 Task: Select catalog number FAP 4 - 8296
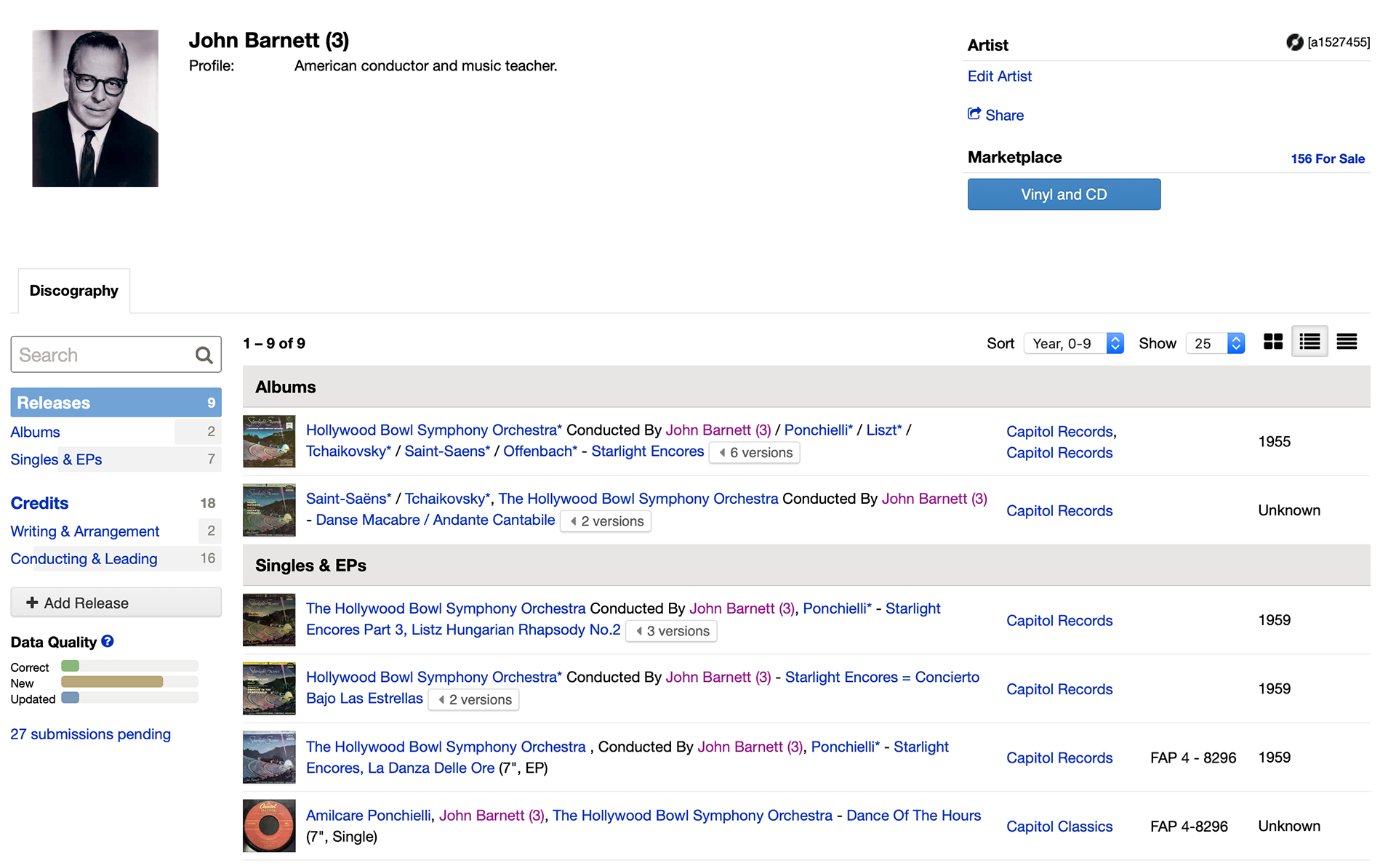(1193, 758)
